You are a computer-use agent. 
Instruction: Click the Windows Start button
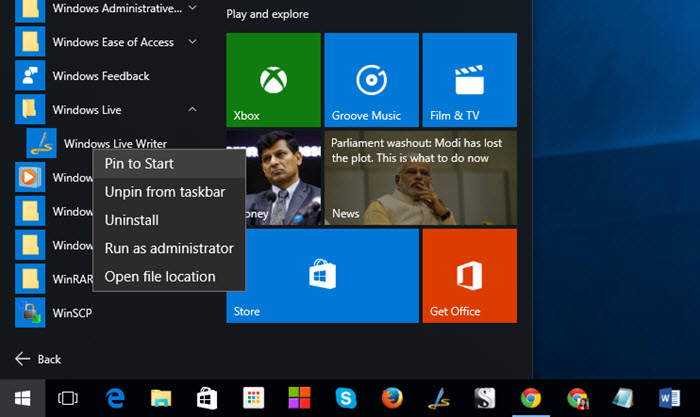[x=22, y=398]
